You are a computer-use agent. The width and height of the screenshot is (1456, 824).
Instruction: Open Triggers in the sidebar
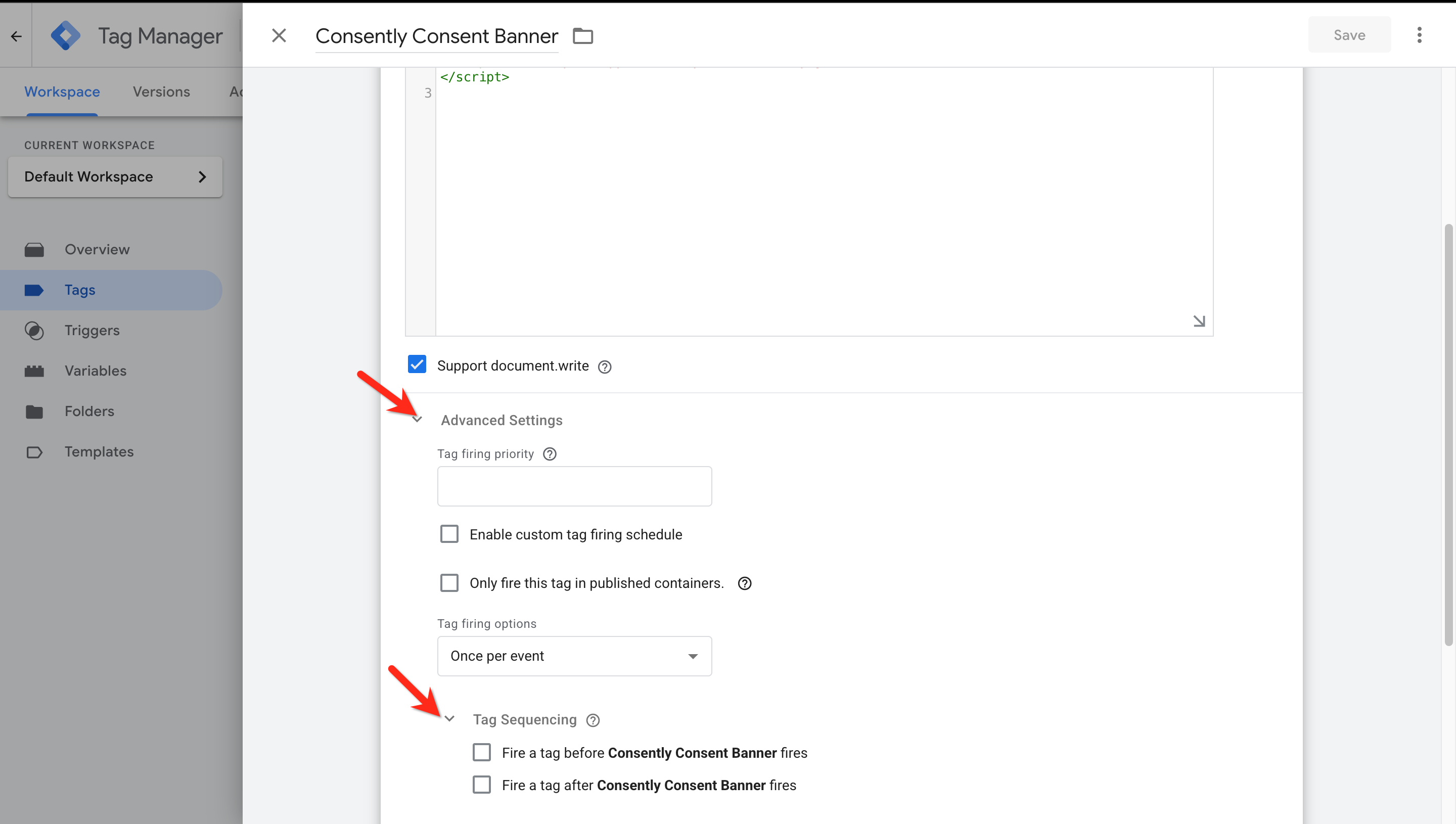pos(92,331)
